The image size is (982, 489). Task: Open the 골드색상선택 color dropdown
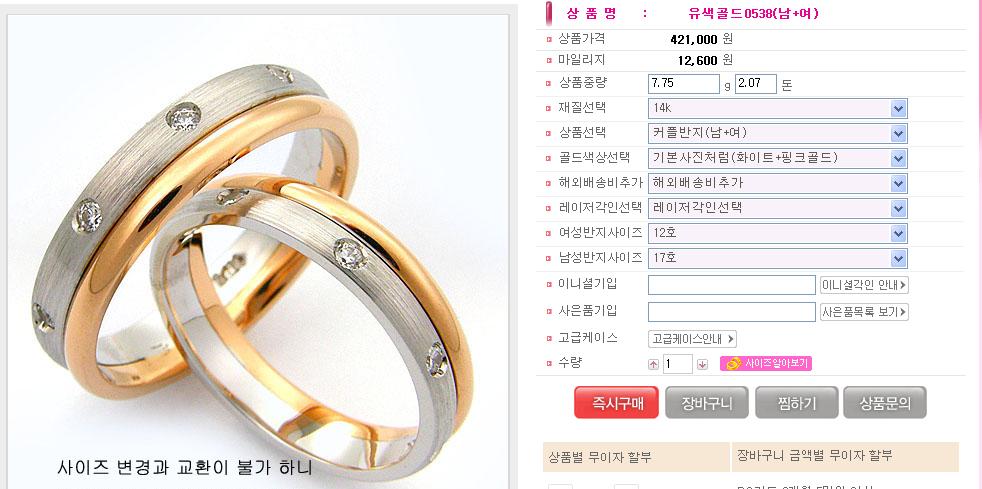(x=777, y=158)
